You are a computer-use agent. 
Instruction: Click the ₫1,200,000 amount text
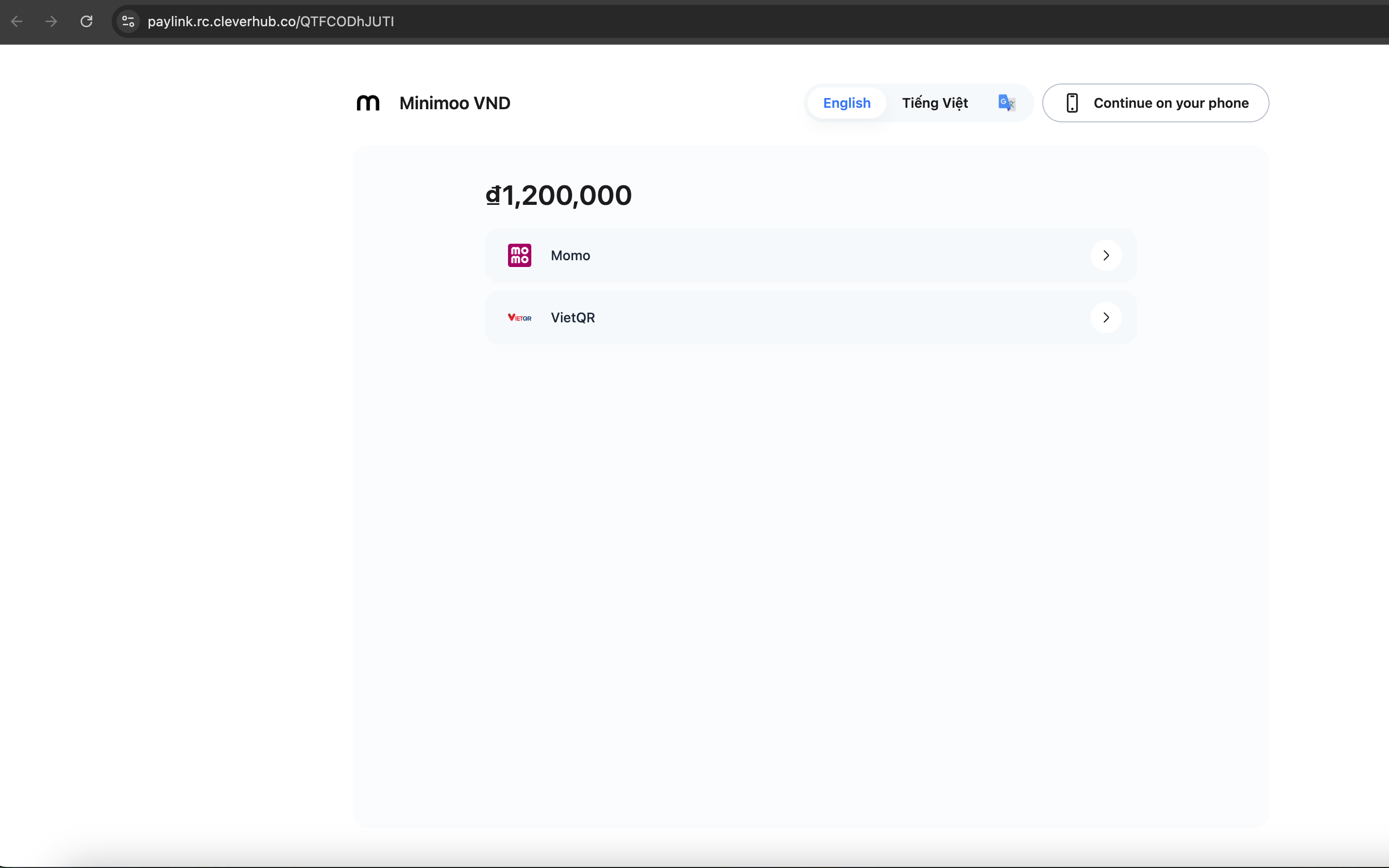pos(559,196)
